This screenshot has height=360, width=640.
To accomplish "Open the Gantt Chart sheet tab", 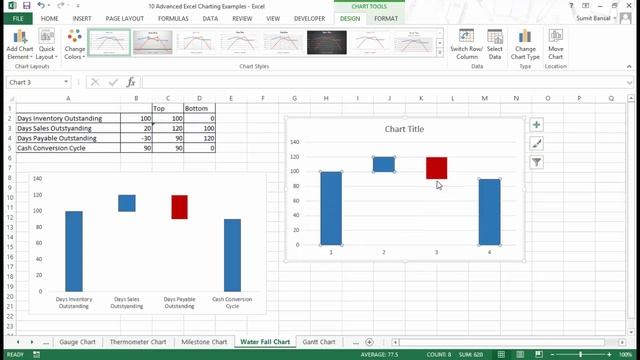I will 319,342.
